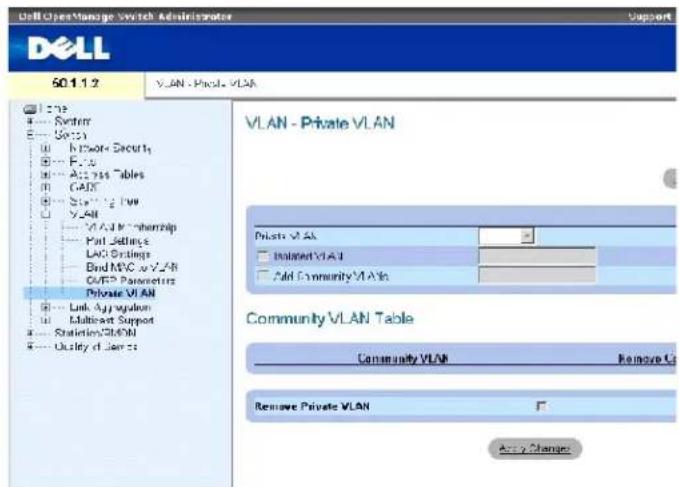Expand the Statistics/RMON node
The width and height of the screenshot is (679, 487).
click(30, 333)
